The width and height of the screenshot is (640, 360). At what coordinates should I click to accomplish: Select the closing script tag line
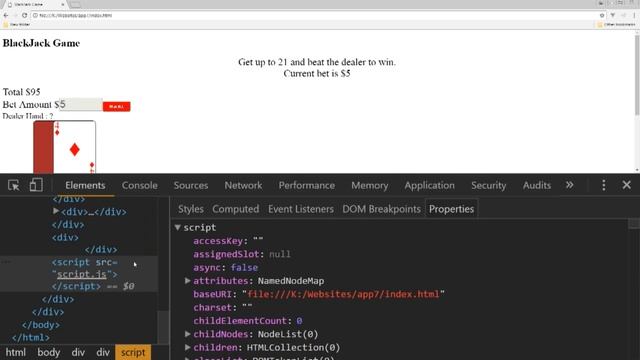coord(76,287)
